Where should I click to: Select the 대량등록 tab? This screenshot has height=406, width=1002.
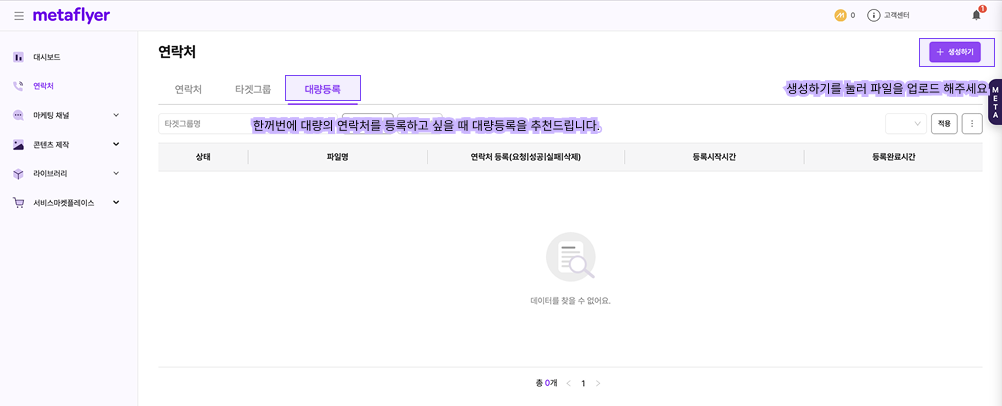point(322,89)
